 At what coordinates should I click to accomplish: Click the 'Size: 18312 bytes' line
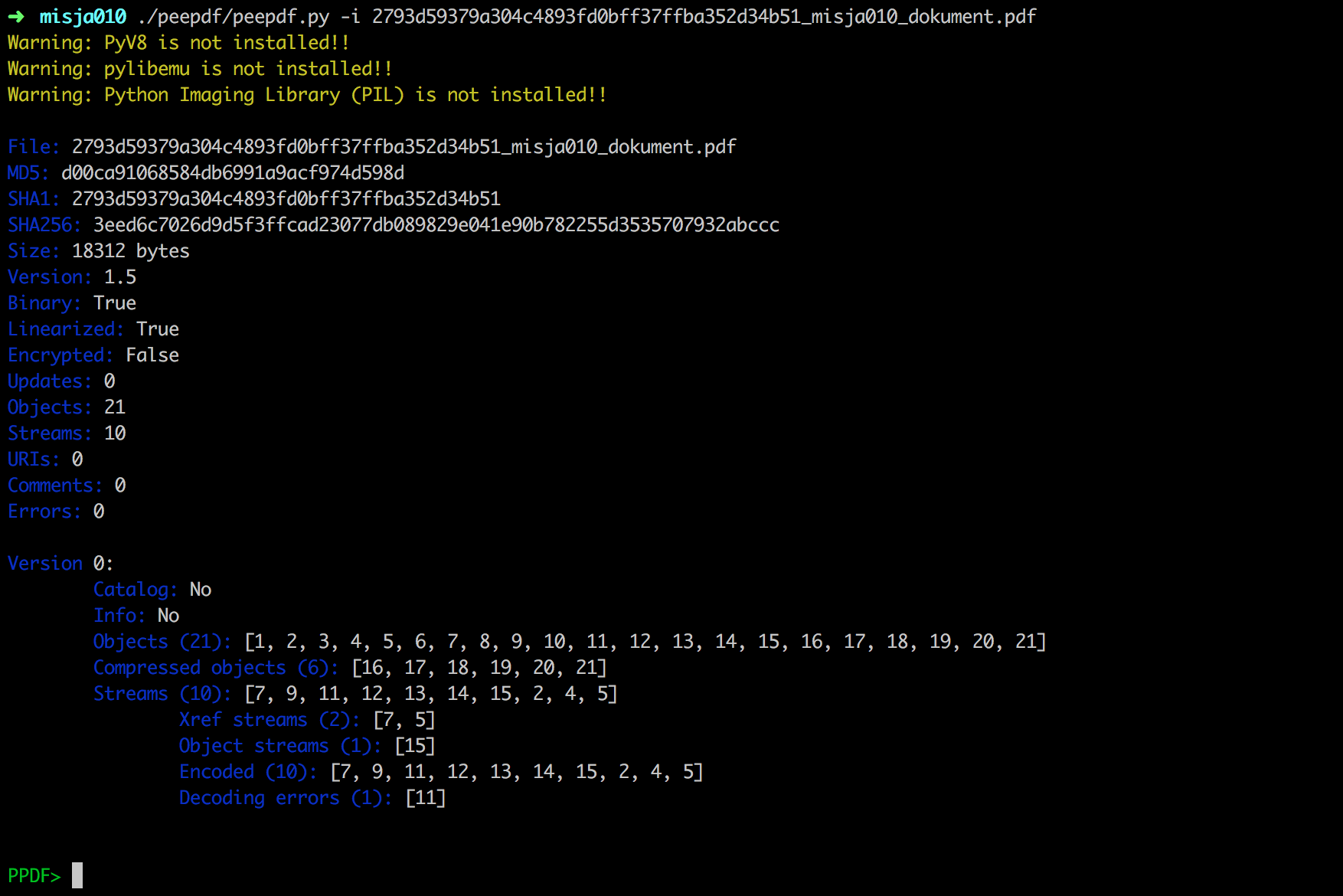pyautogui.click(x=99, y=251)
